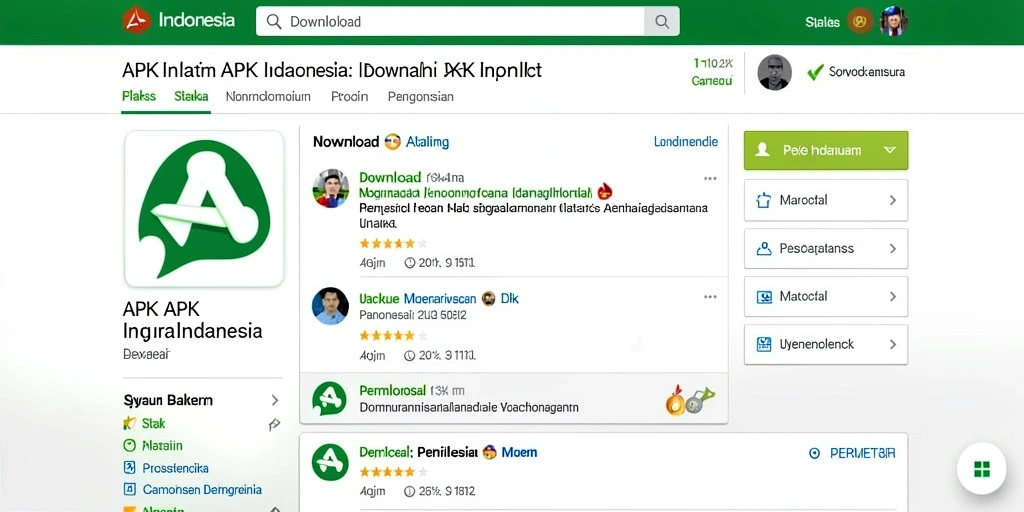Screen dimensions: 1024x512
Task: Click the Caneou text under the counter
Action: pos(712,81)
